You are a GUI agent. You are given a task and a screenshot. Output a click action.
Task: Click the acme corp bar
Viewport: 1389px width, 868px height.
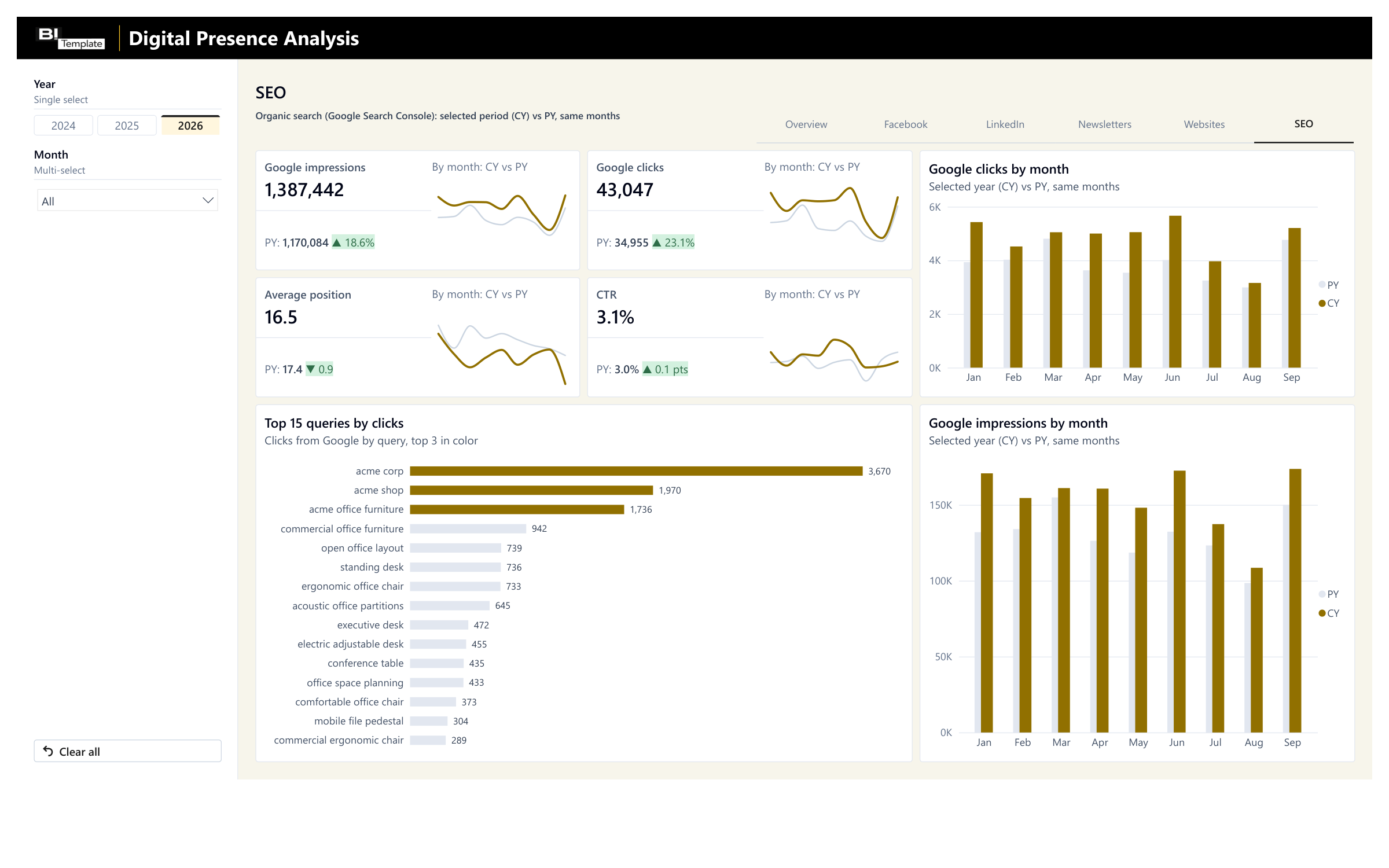click(x=636, y=471)
